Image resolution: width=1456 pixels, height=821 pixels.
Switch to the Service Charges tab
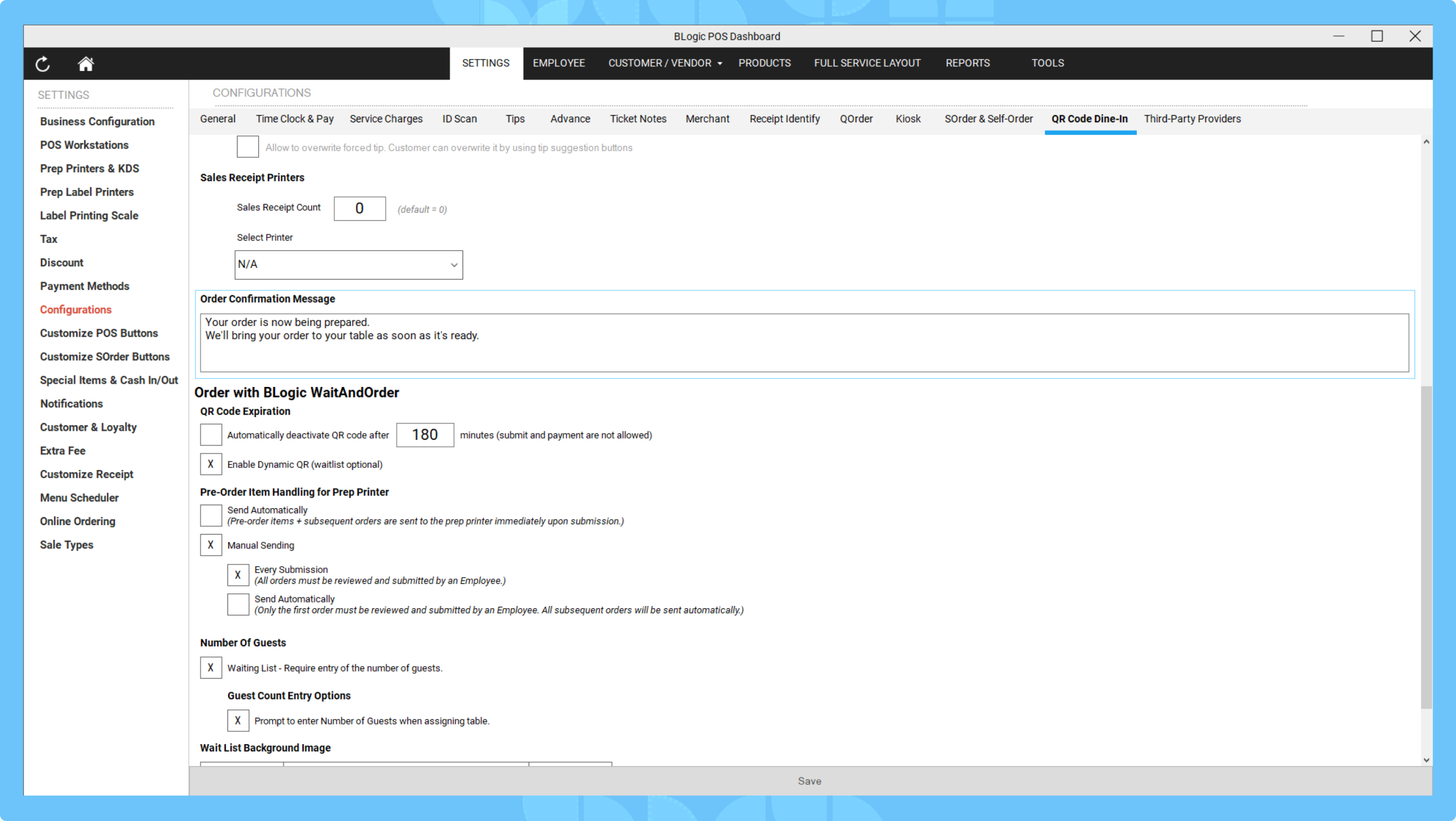pos(386,119)
